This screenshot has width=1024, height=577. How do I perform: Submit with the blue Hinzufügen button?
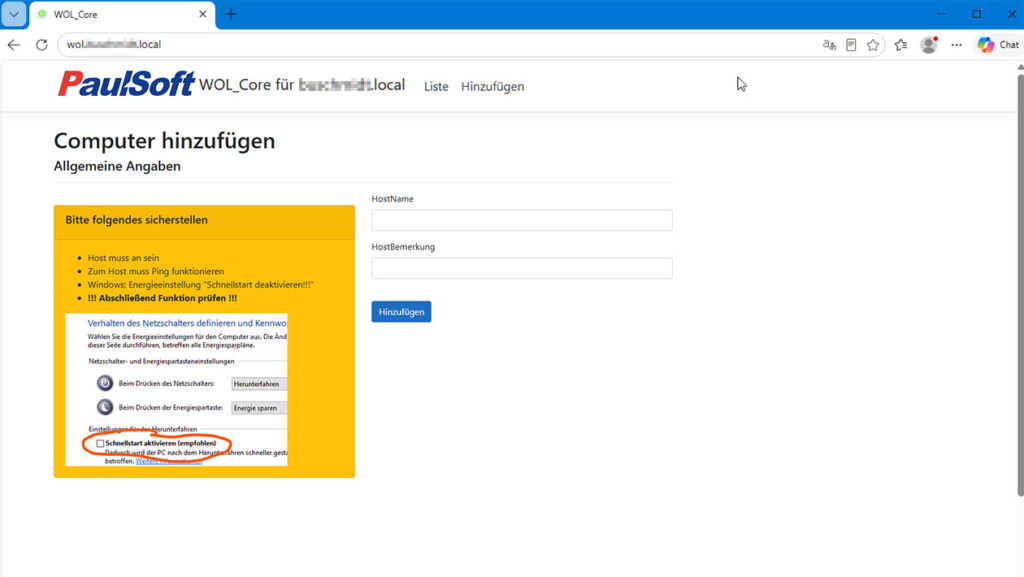point(401,311)
